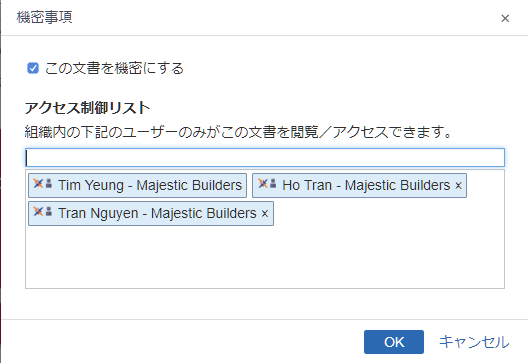Screen dimensions: 528x363
Task: Click the Aconex logo icon beside Tran Nguyen
Action: click(38, 211)
